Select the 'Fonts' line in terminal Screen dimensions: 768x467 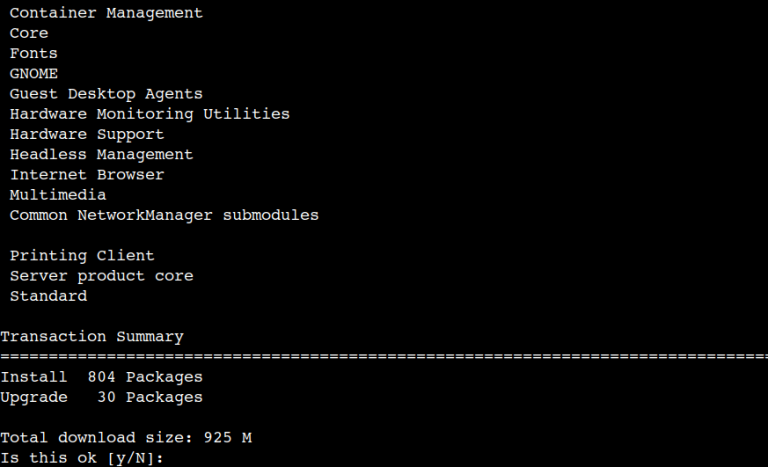tap(34, 53)
